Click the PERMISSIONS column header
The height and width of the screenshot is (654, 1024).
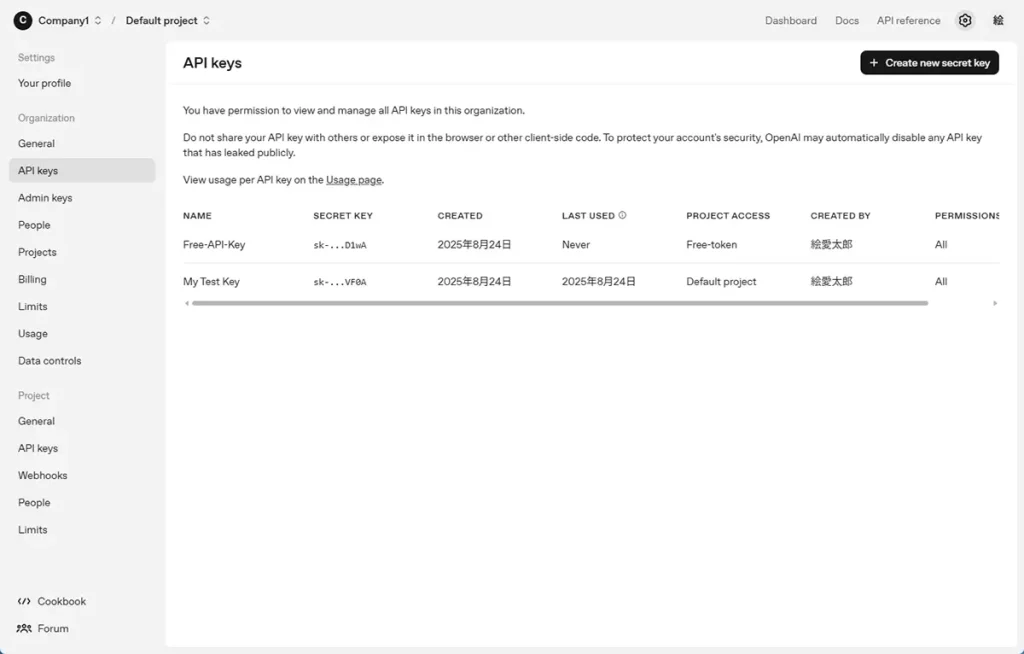(967, 216)
